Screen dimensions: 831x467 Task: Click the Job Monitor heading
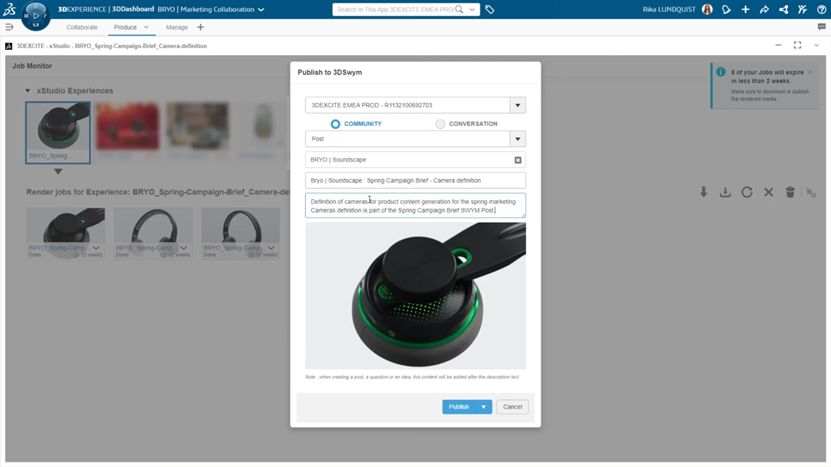pos(32,66)
